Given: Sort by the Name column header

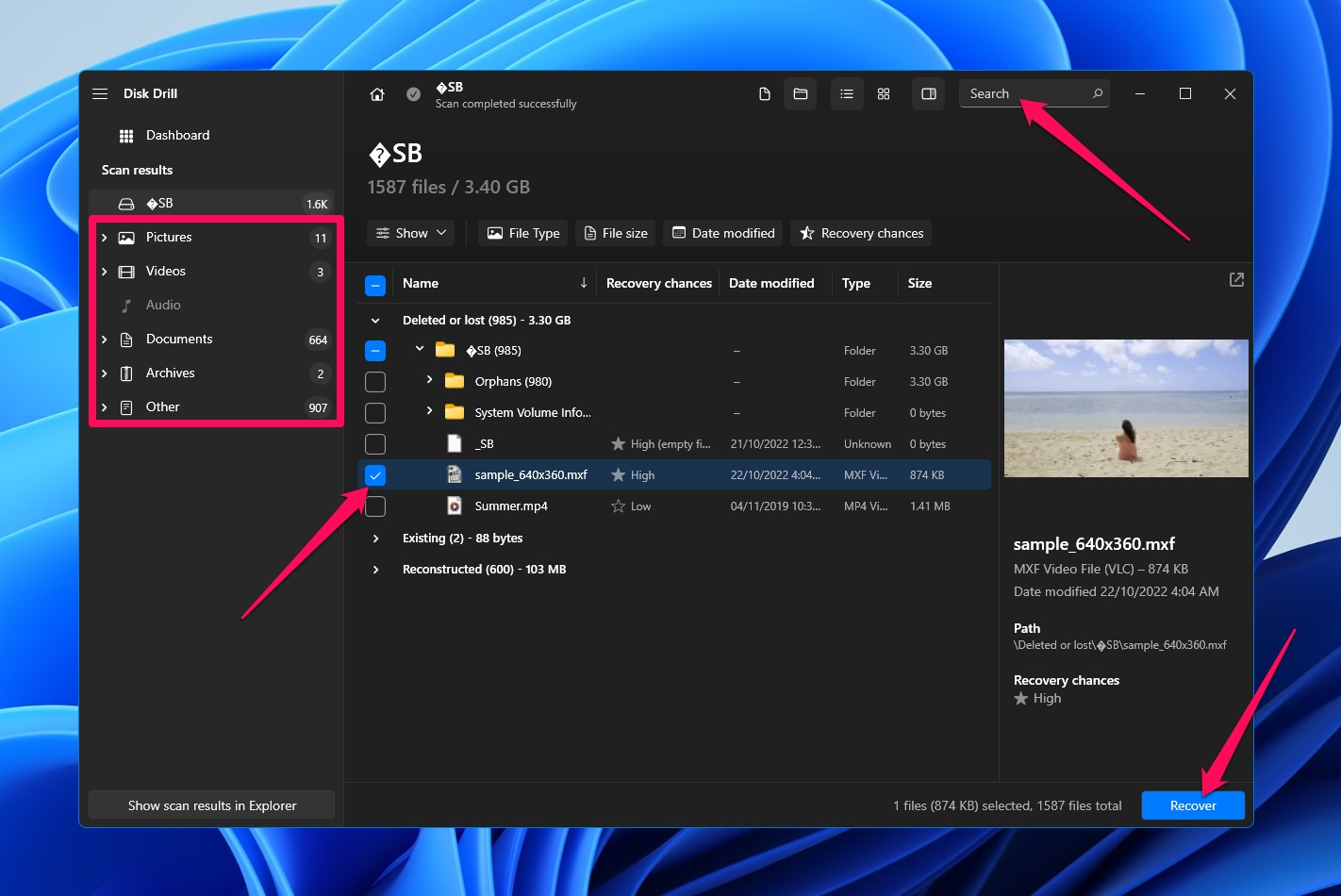Looking at the screenshot, I should point(421,284).
